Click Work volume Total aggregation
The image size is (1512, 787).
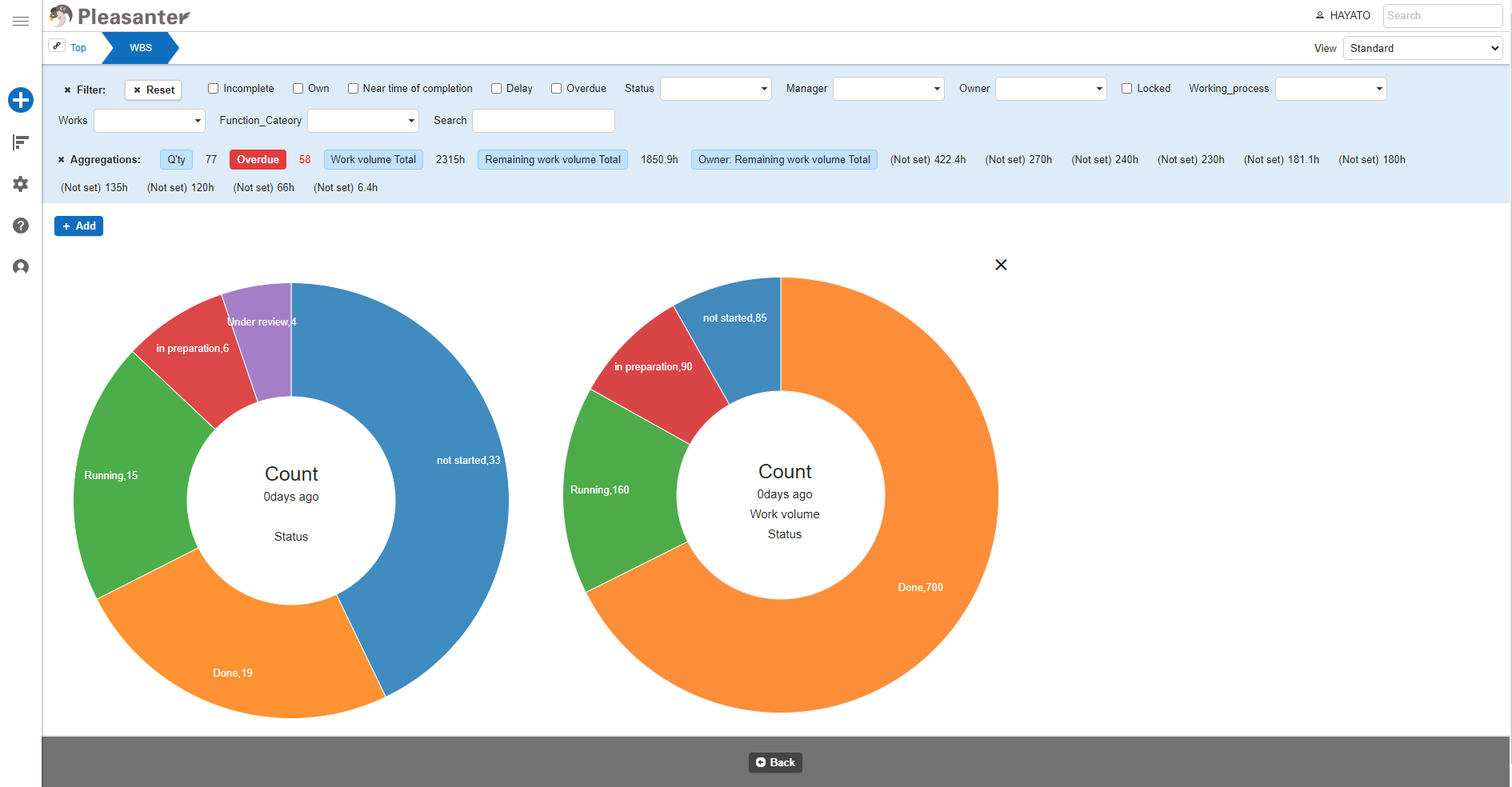tap(374, 160)
